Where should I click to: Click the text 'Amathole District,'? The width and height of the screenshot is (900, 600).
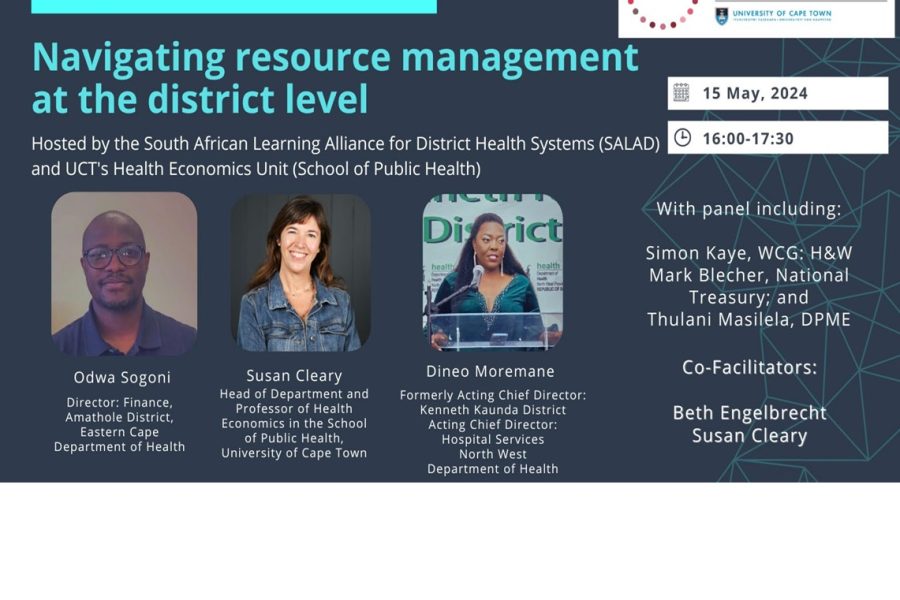coord(119,417)
